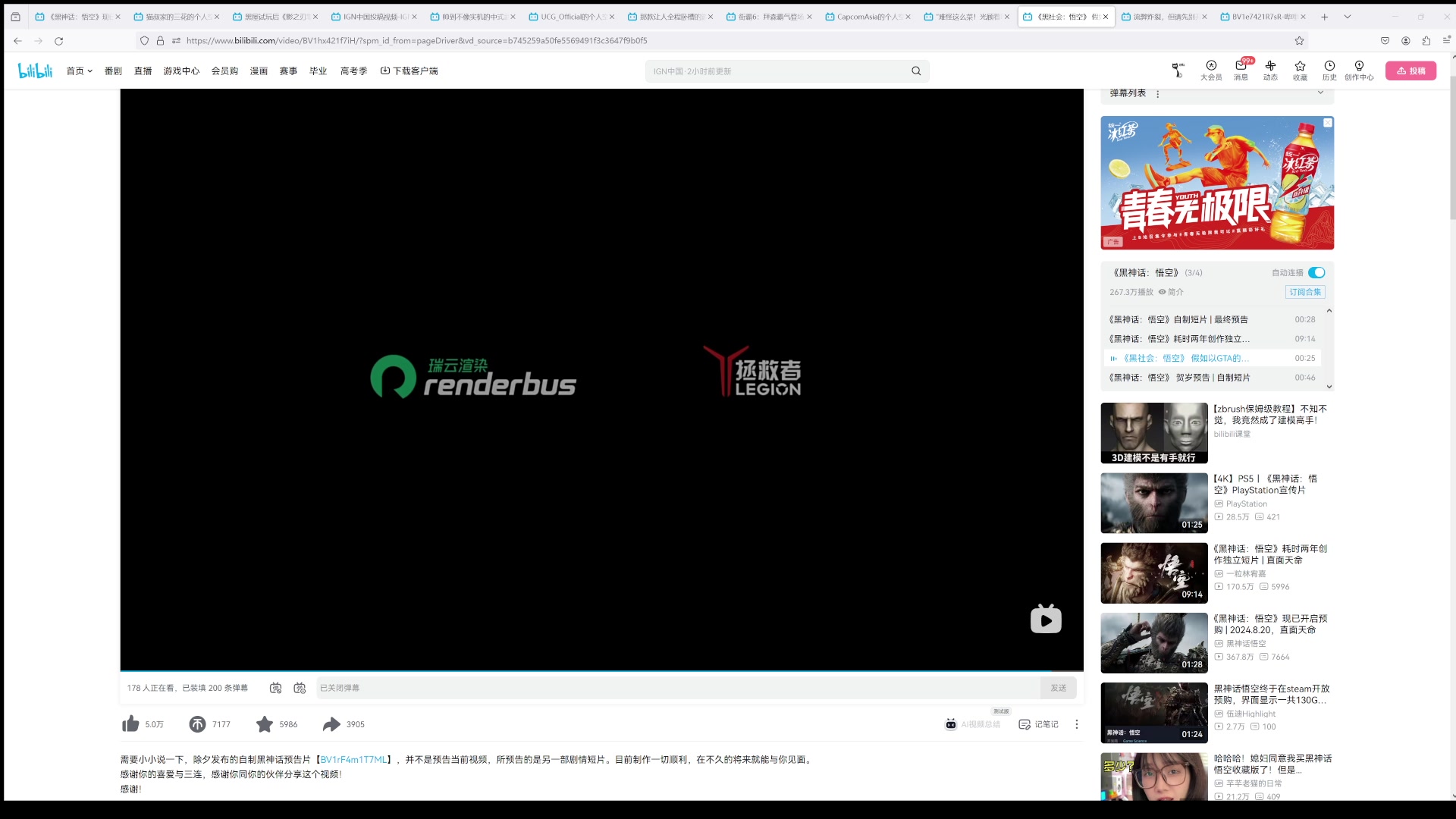Click the pink 投稿 upload button

pos(1410,71)
